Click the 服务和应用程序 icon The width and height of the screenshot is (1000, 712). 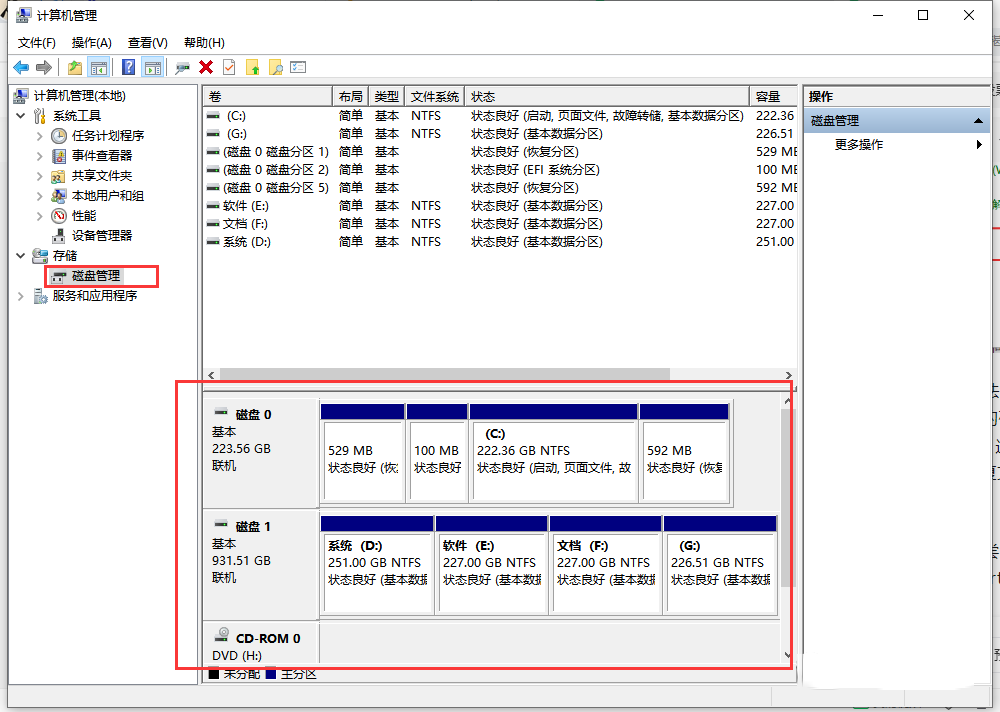40,295
